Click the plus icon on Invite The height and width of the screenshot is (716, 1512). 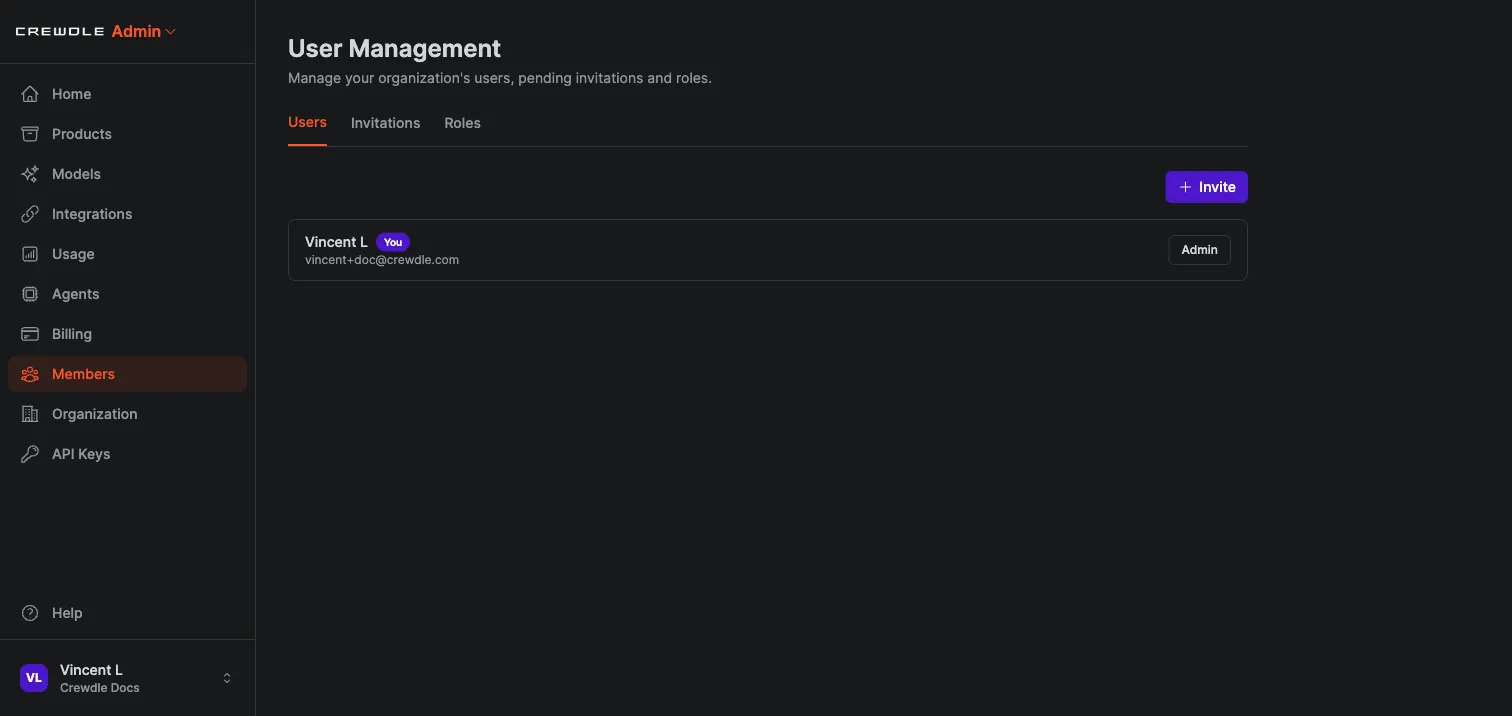[x=1185, y=187]
